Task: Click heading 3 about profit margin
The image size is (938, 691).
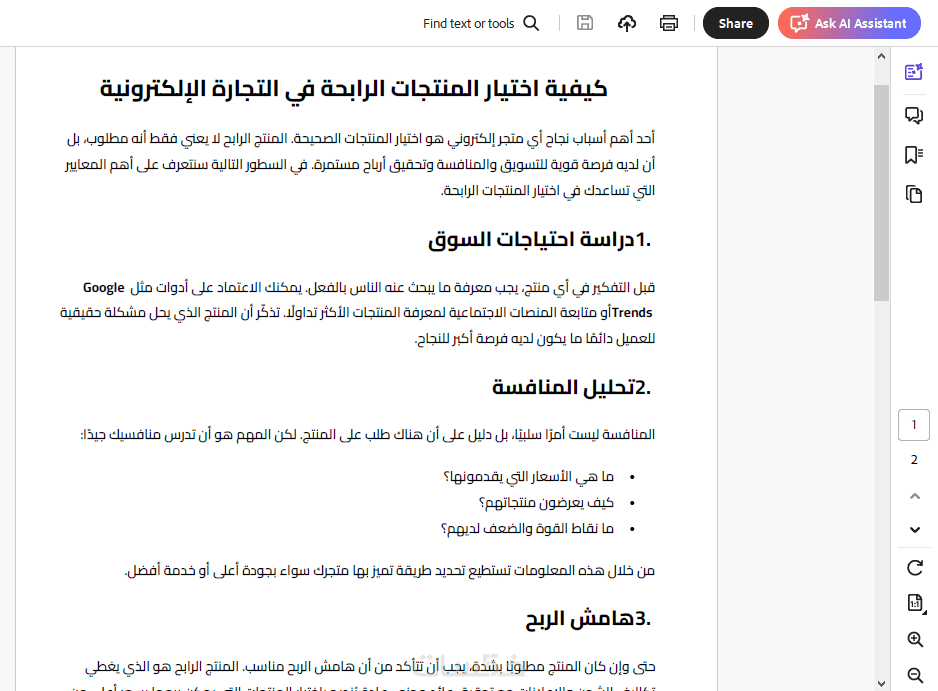Action: pyautogui.click(x=588, y=618)
